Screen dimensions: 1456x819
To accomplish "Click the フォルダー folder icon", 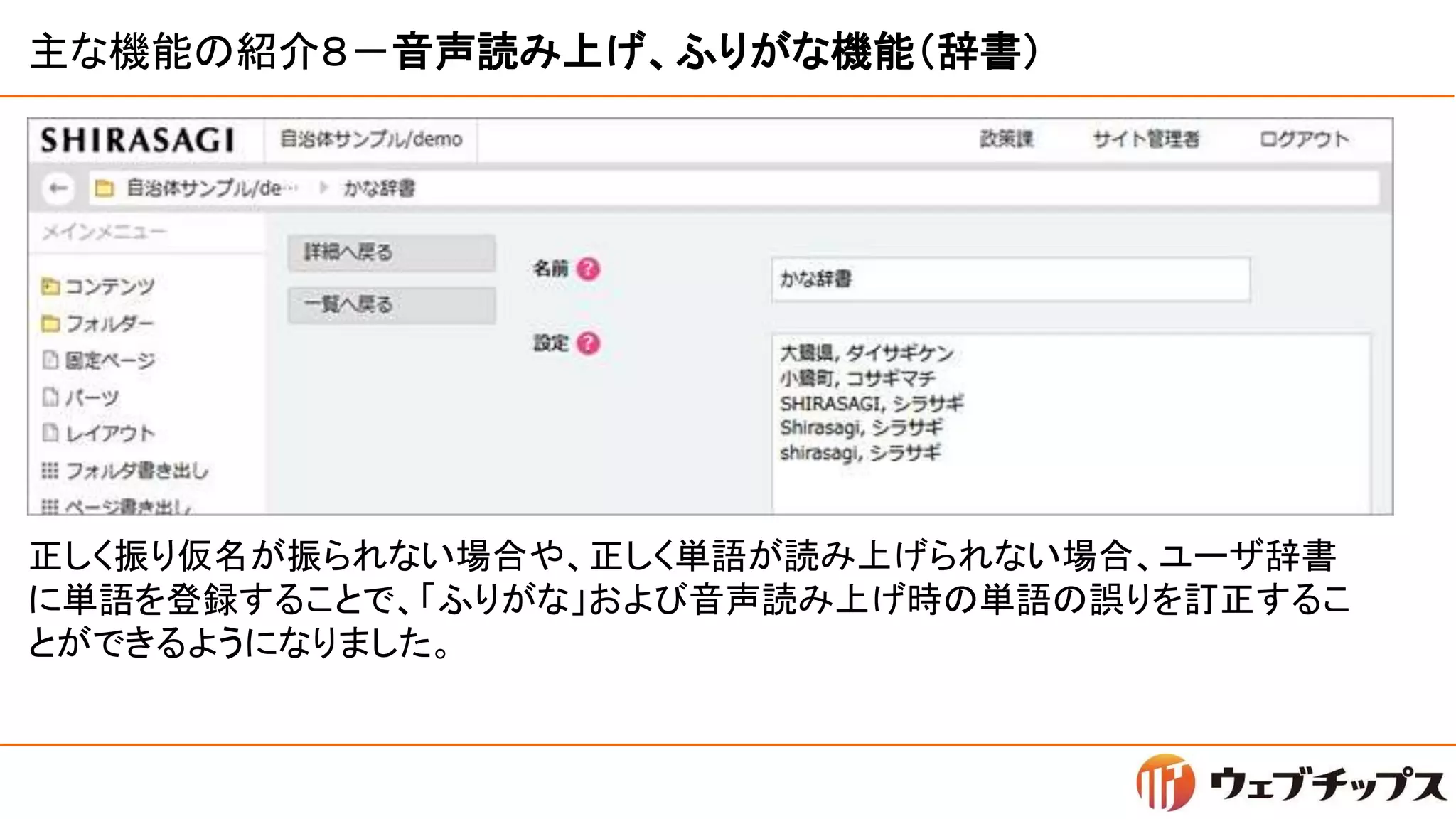I will tap(50, 324).
